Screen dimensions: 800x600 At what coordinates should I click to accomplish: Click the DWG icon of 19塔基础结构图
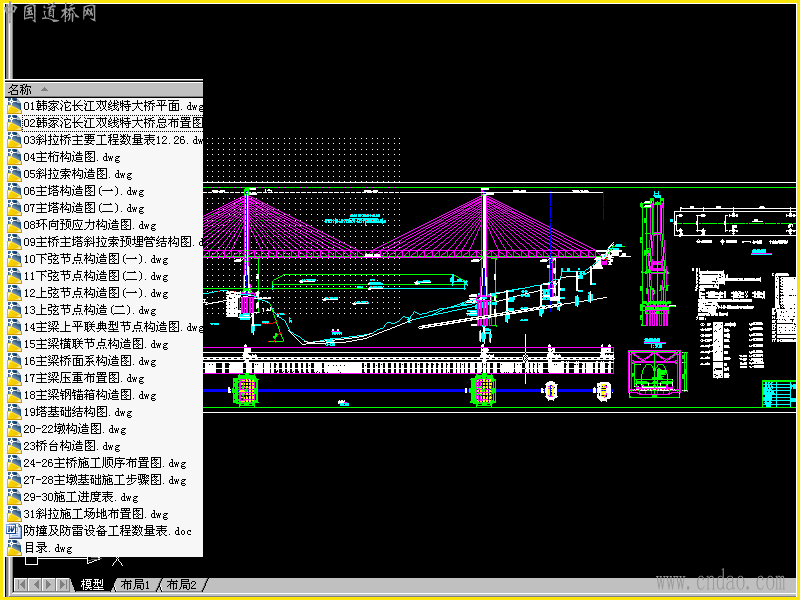(x=14, y=412)
